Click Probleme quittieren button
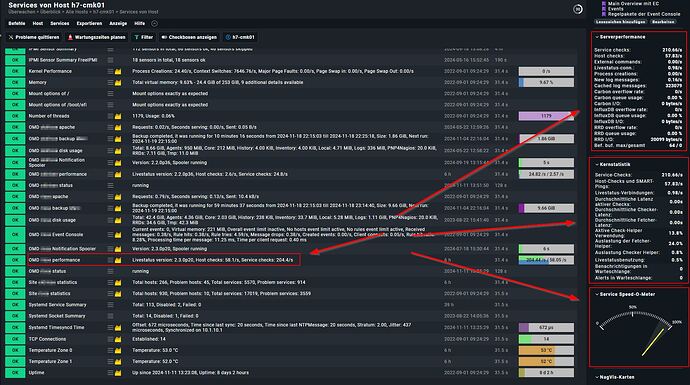The width and height of the screenshot is (690, 385). 34,37
